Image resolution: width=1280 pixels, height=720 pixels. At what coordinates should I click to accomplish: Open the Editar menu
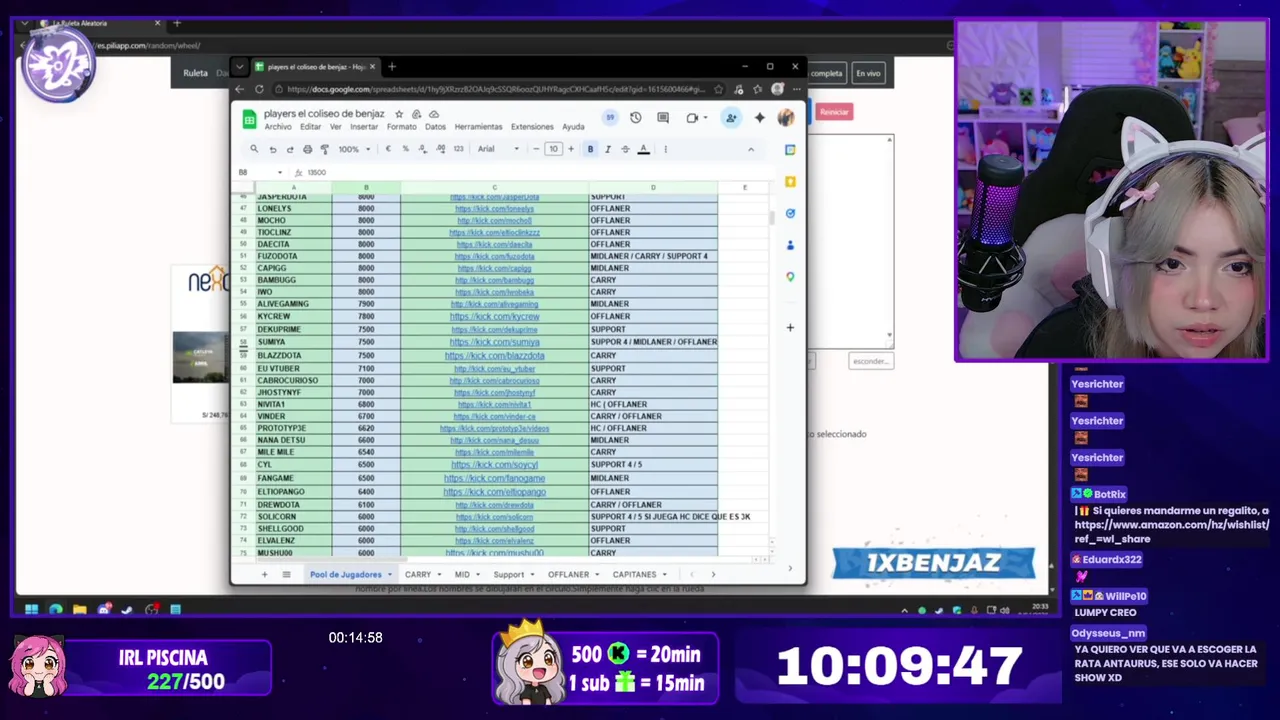[x=311, y=127]
